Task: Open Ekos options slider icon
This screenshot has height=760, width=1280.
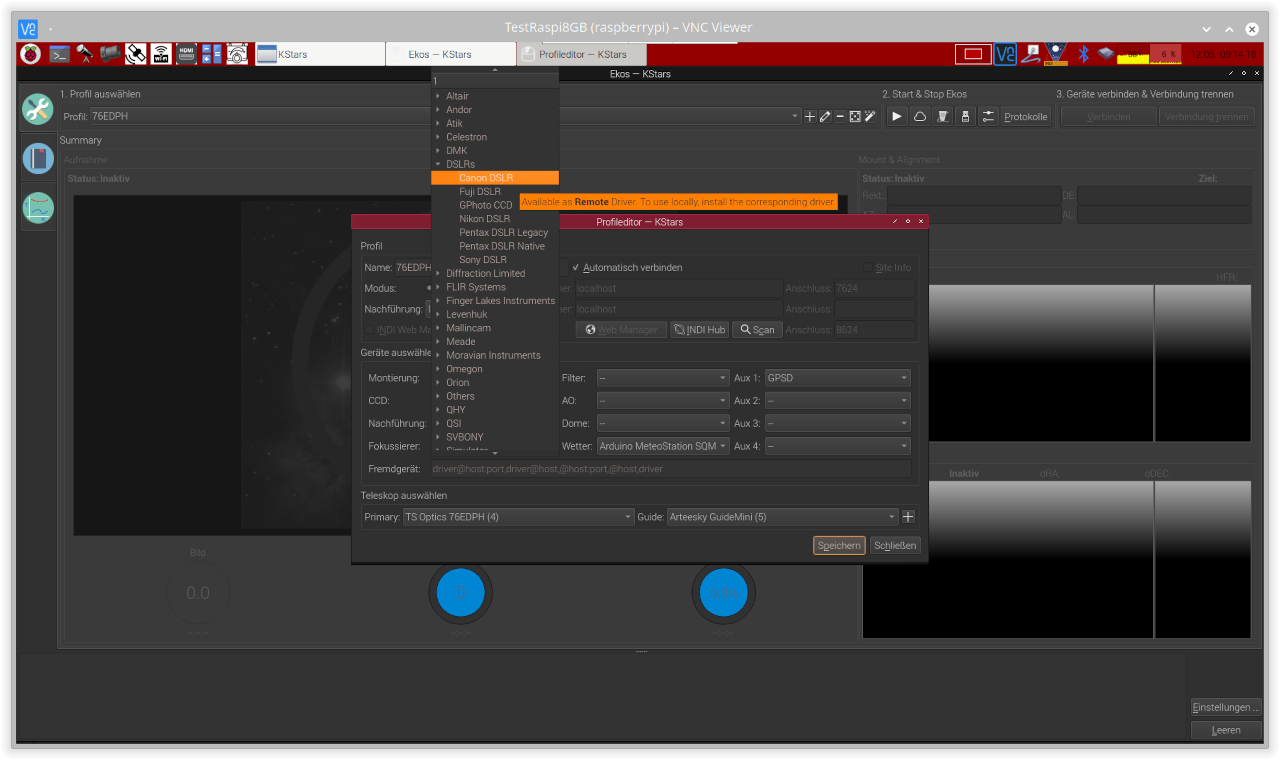Action: pos(988,117)
